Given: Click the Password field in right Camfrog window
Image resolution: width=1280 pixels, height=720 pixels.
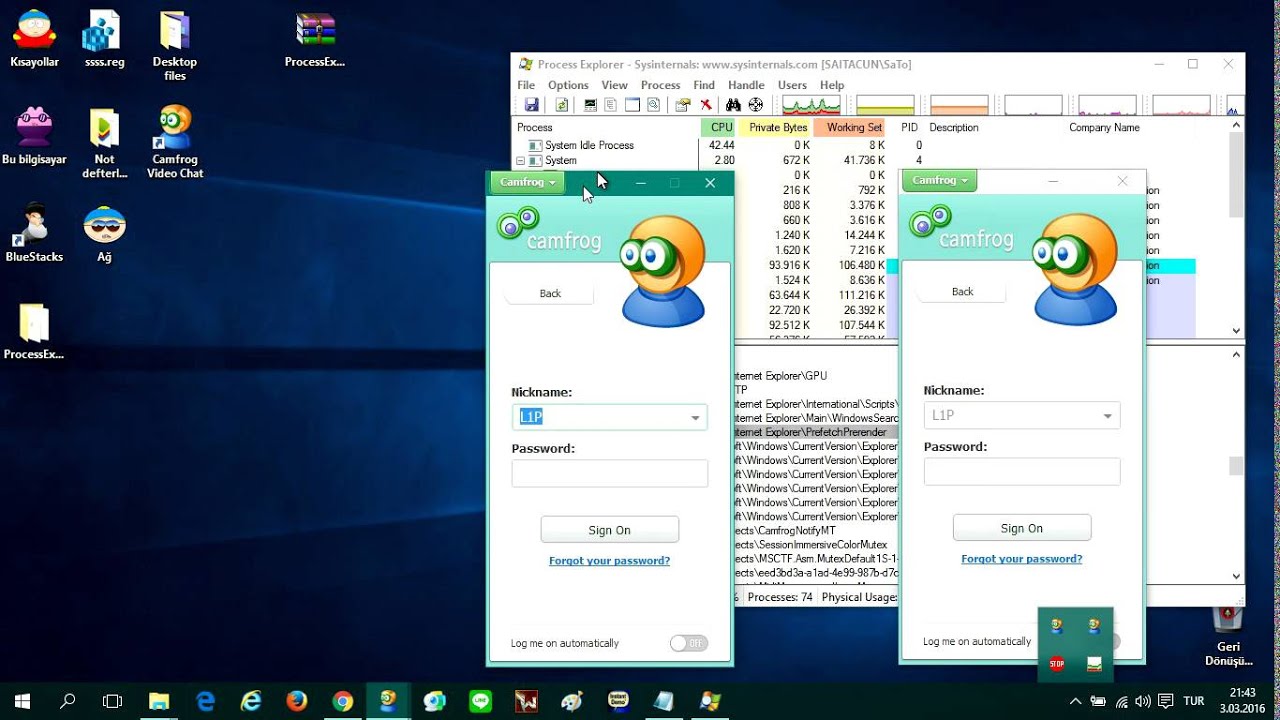Looking at the screenshot, I should point(1022,472).
